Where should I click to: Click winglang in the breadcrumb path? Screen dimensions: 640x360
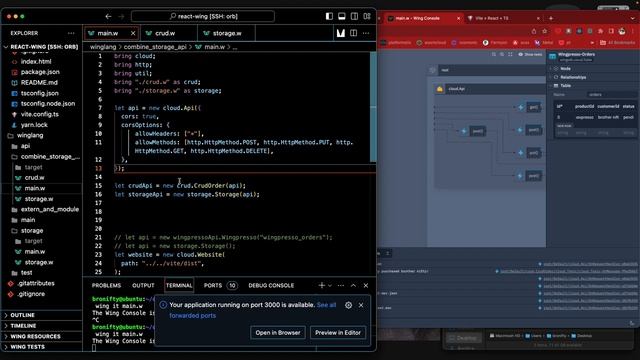tap(103, 47)
